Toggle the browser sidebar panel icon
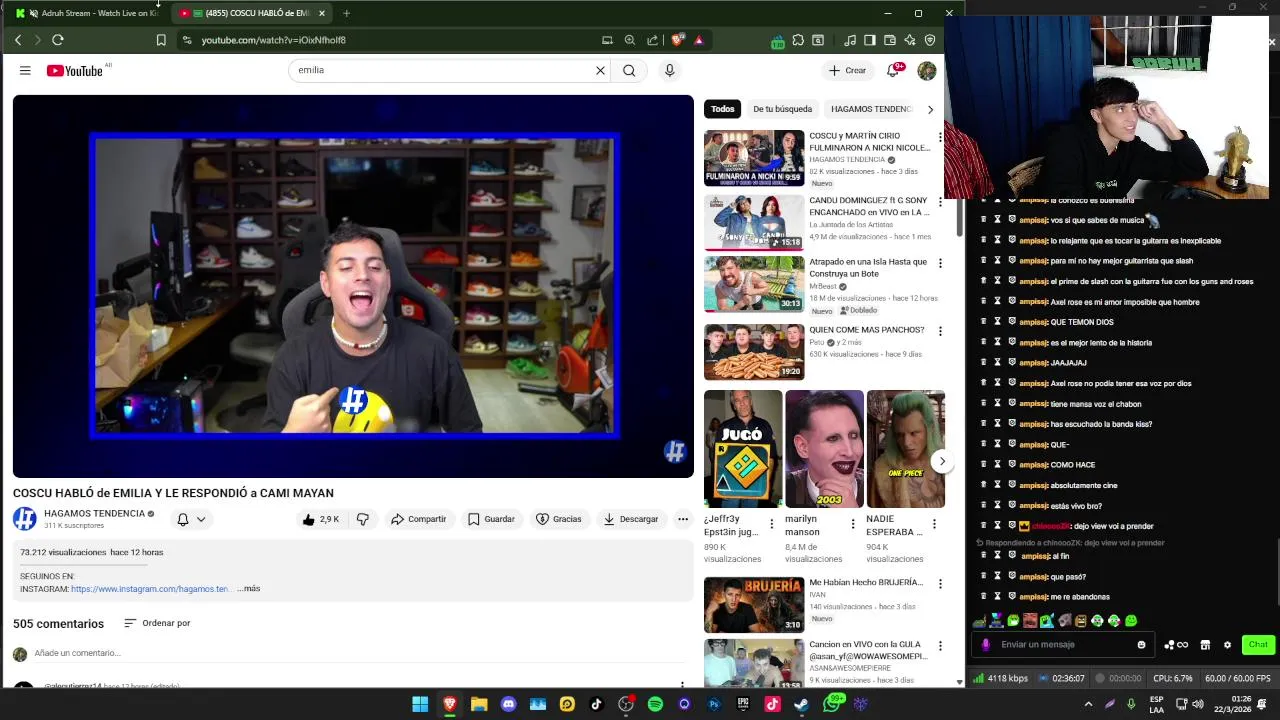 [x=870, y=40]
